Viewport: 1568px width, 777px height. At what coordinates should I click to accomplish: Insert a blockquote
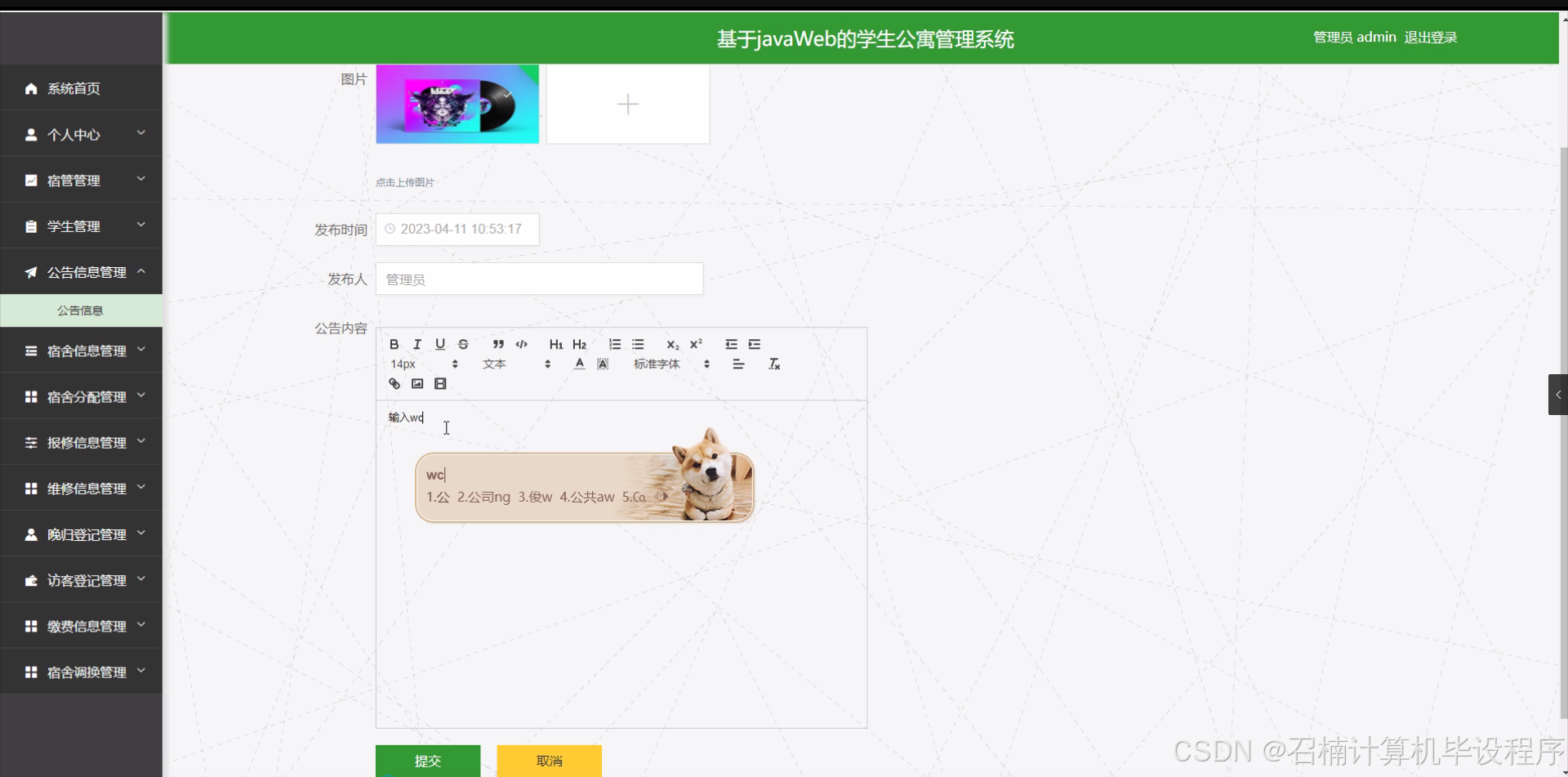[x=499, y=344]
